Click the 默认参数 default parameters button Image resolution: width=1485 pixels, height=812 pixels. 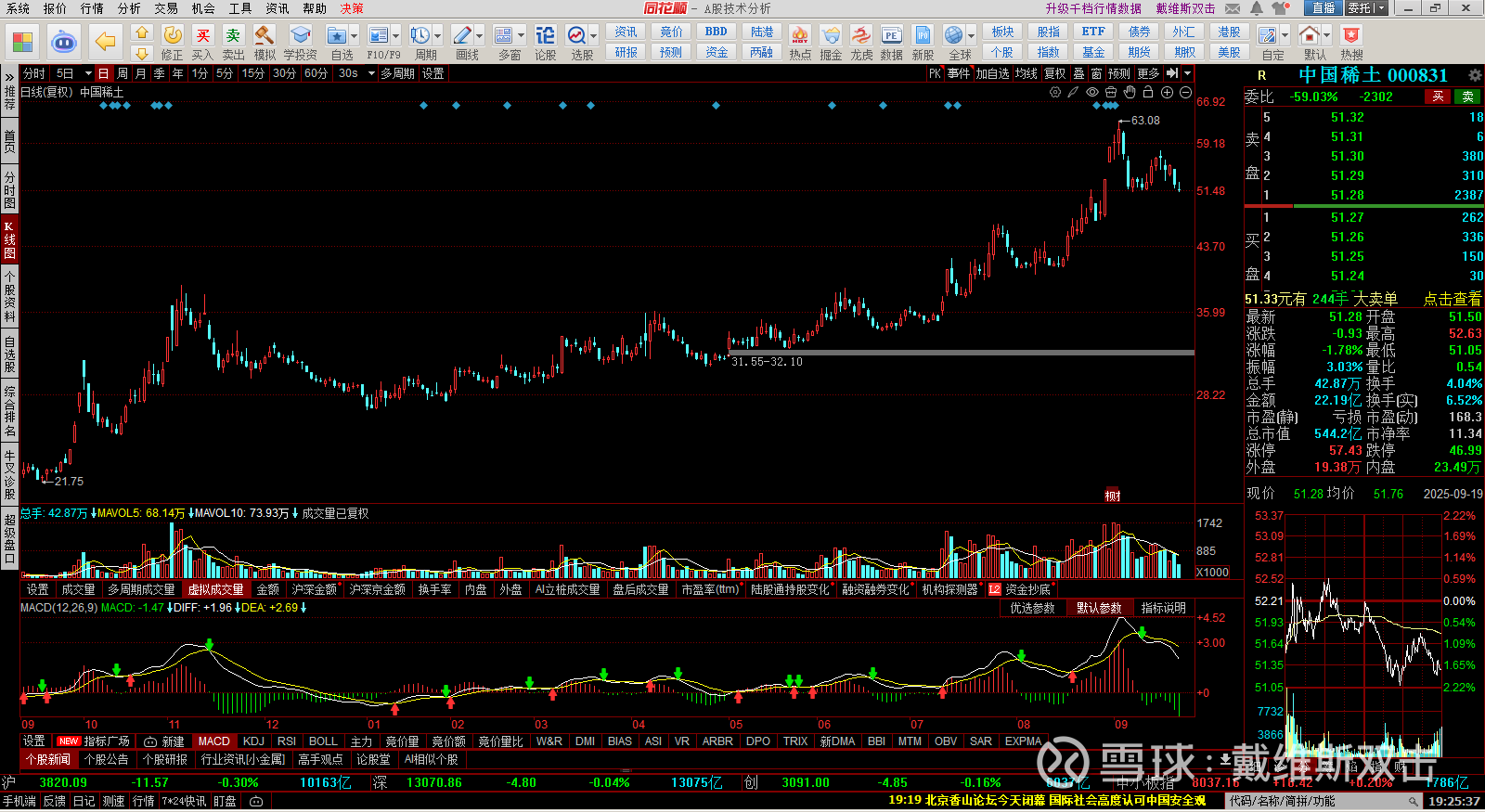click(1098, 608)
